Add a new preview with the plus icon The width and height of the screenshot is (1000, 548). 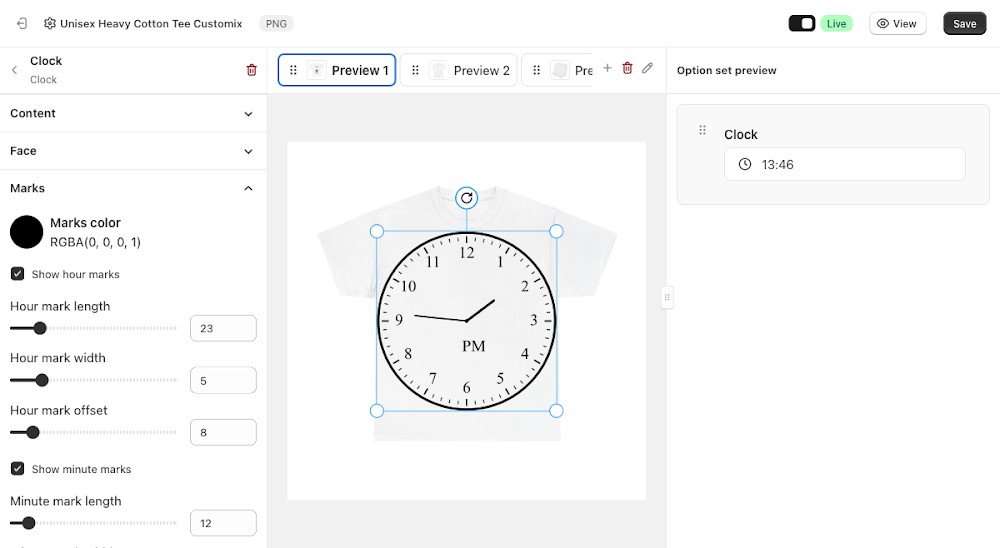coord(607,68)
